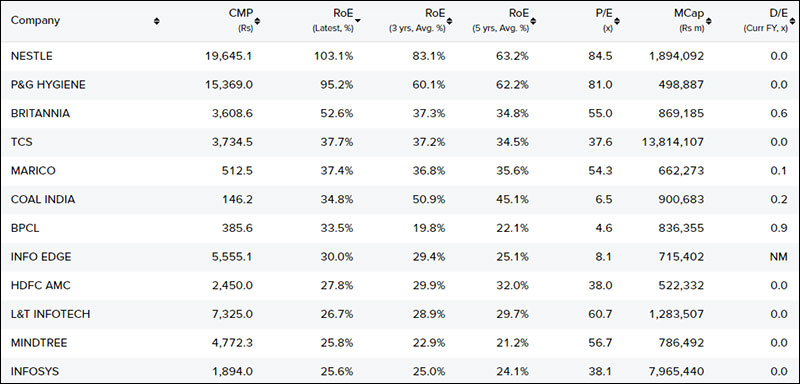Open the INFOSYS company entry

tap(35, 371)
